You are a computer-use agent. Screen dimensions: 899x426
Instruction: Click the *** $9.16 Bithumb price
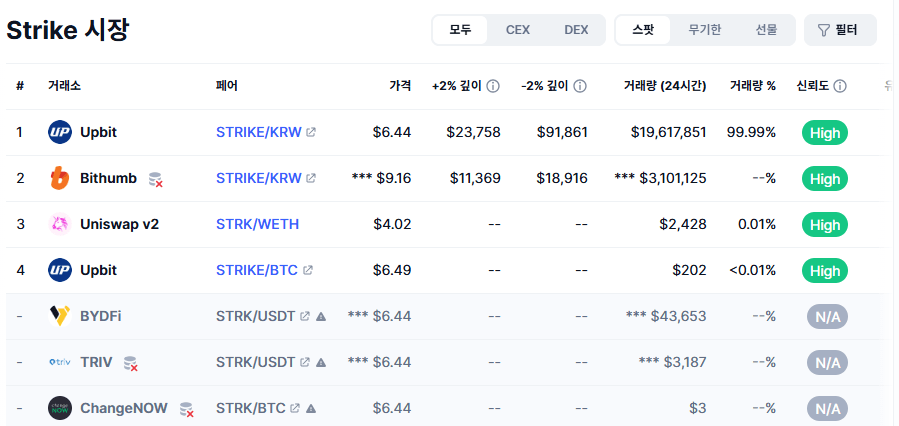click(x=382, y=178)
